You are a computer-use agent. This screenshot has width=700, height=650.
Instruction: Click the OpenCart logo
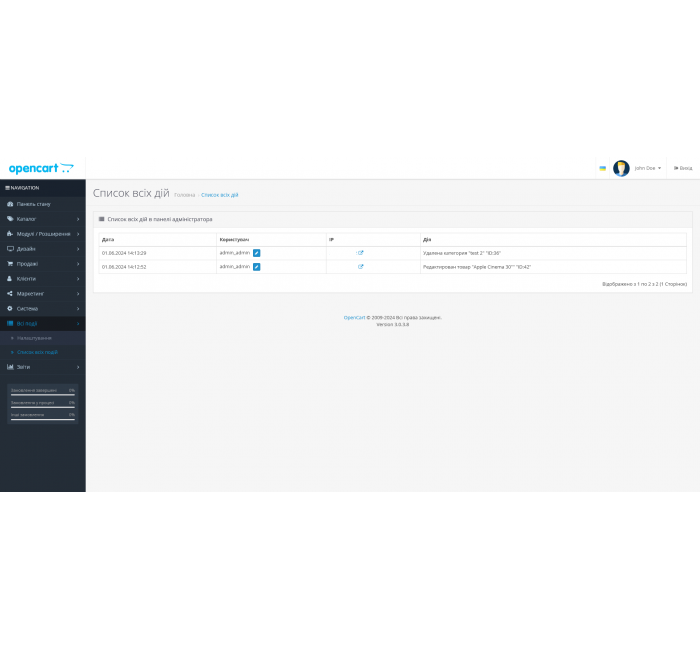click(41, 168)
